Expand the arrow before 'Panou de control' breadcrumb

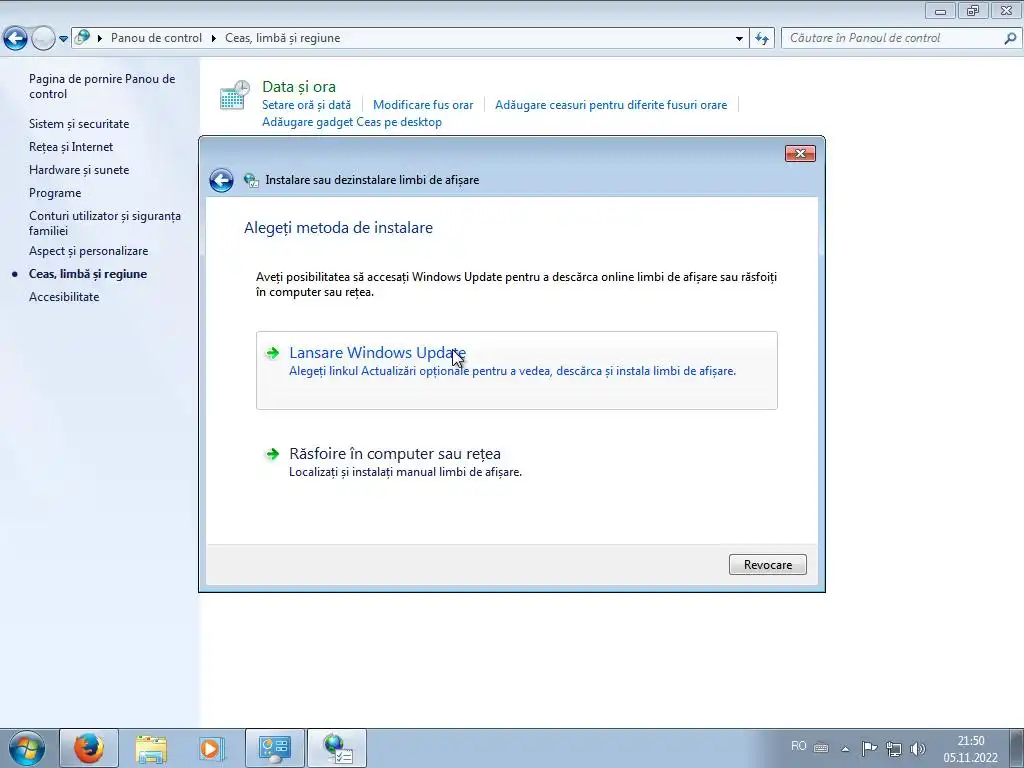click(100, 39)
